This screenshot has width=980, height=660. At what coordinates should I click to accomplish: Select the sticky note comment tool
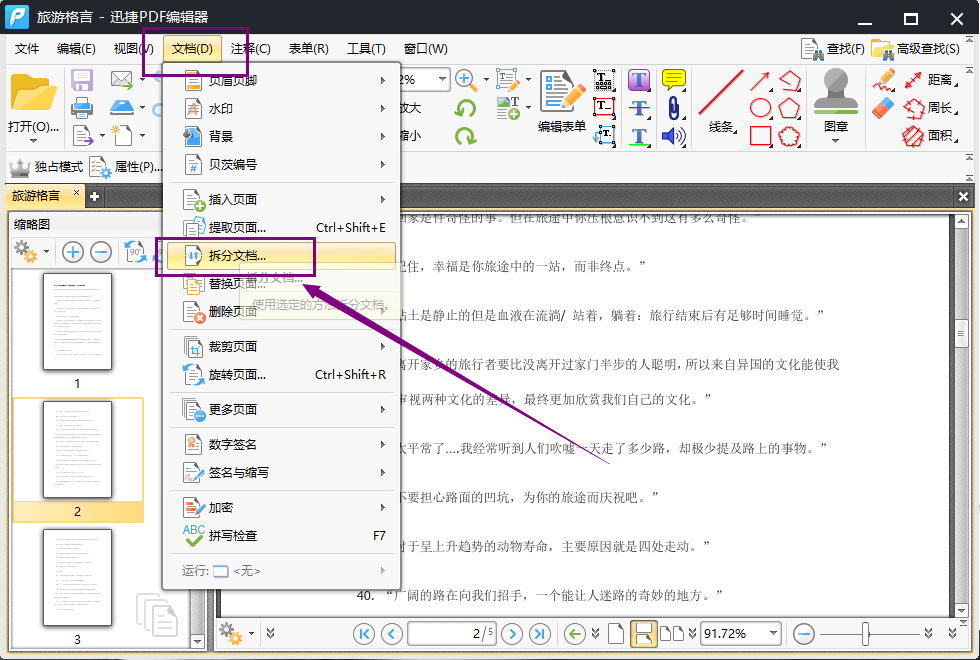pyautogui.click(x=674, y=80)
